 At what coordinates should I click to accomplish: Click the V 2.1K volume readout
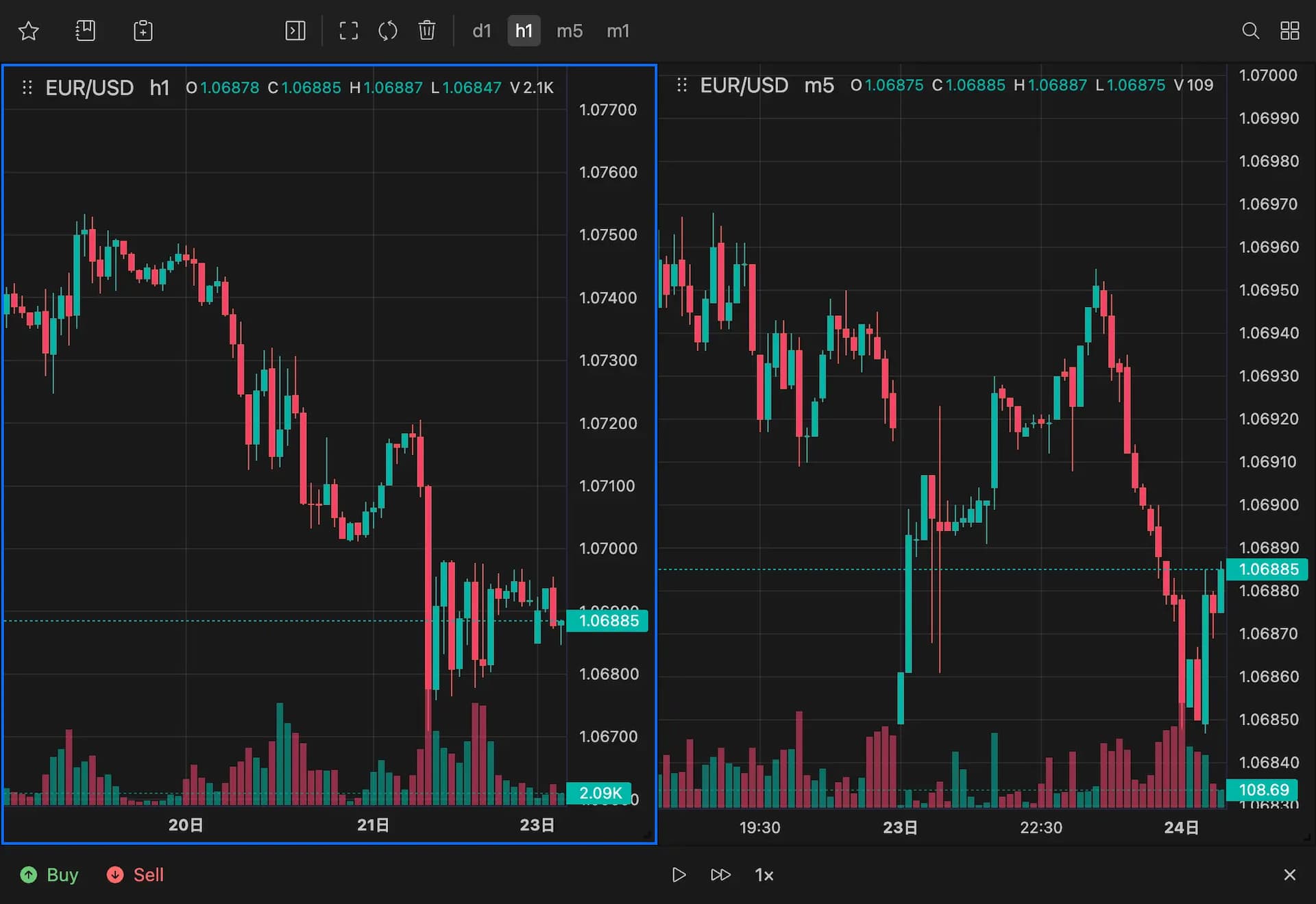[532, 88]
